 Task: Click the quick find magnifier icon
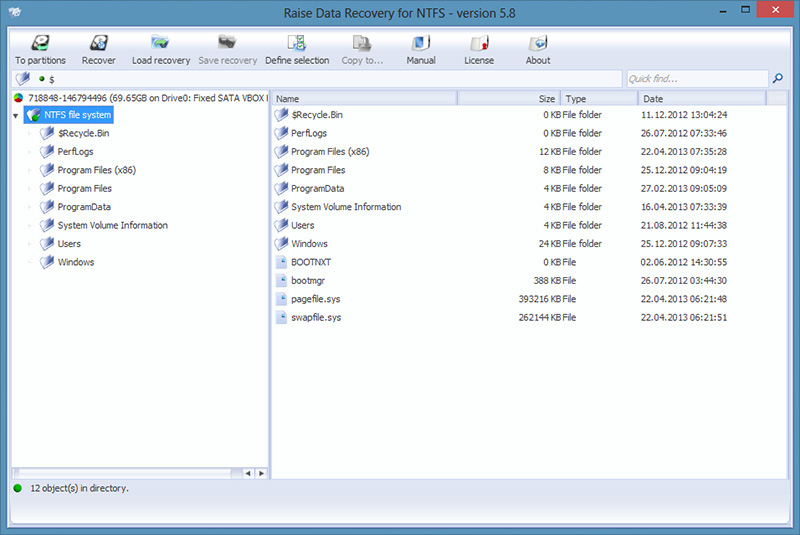click(778, 78)
